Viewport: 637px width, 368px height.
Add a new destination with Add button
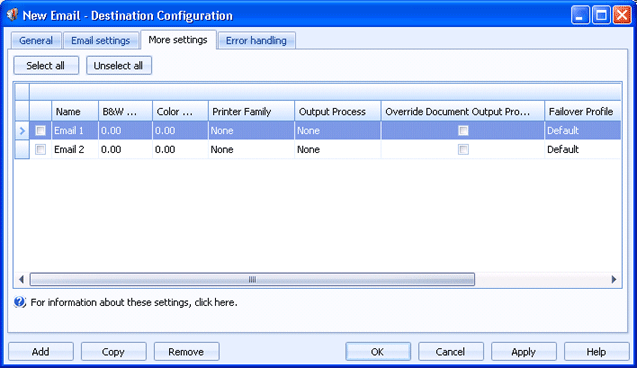click(41, 351)
